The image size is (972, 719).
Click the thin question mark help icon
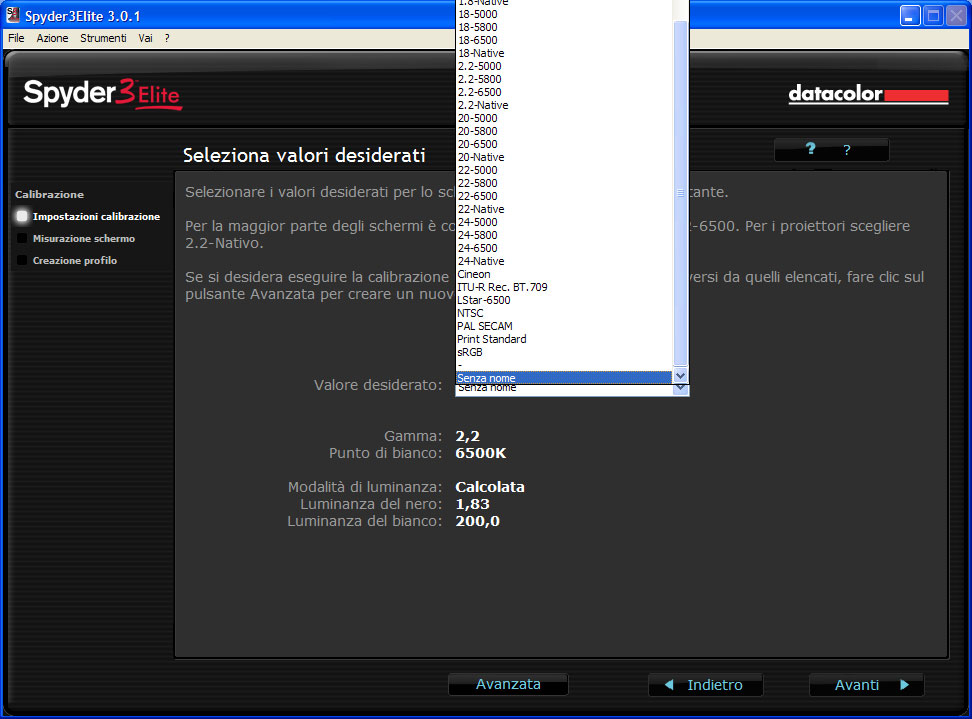coord(847,150)
